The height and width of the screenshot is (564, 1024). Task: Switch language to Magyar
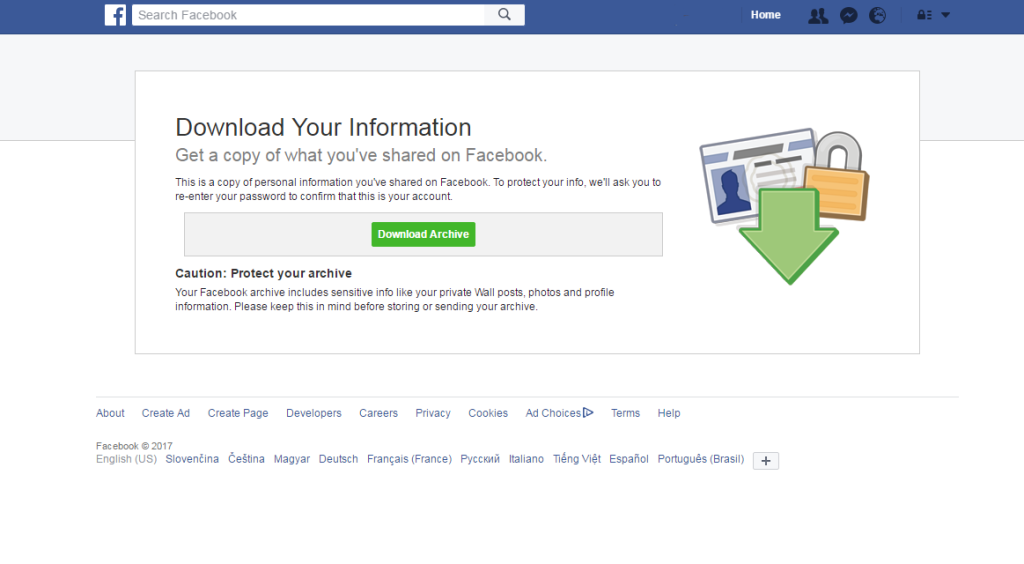tap(291, 459)
